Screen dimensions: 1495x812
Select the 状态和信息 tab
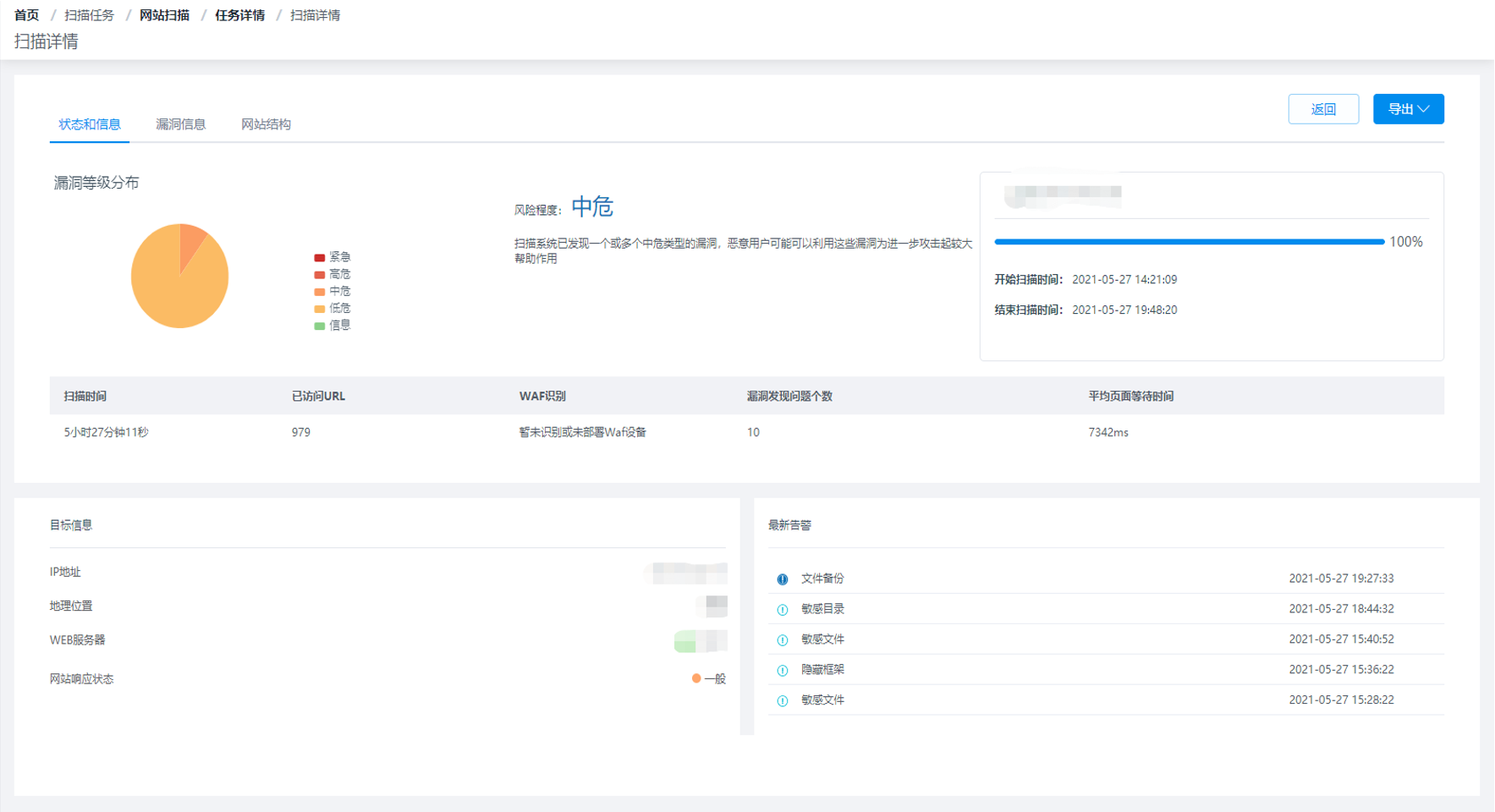point(89,124)
